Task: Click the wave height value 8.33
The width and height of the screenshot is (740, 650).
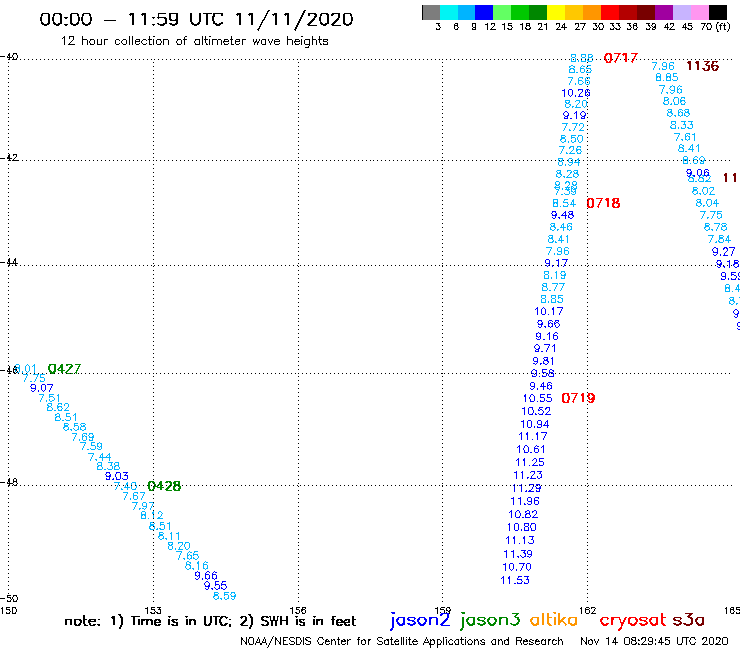Action: pos(681,126)
